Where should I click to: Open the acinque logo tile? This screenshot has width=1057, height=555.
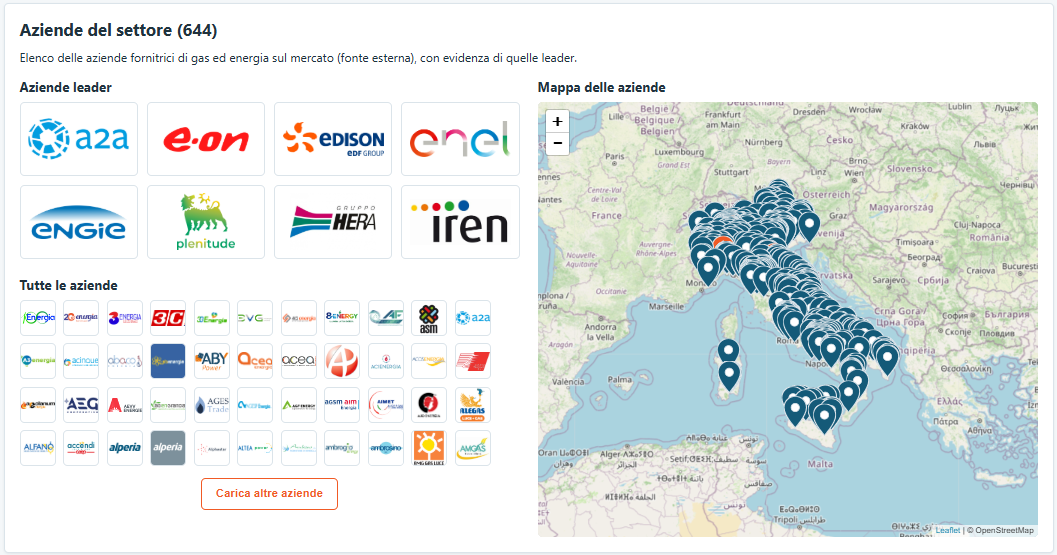coord(81,361)
